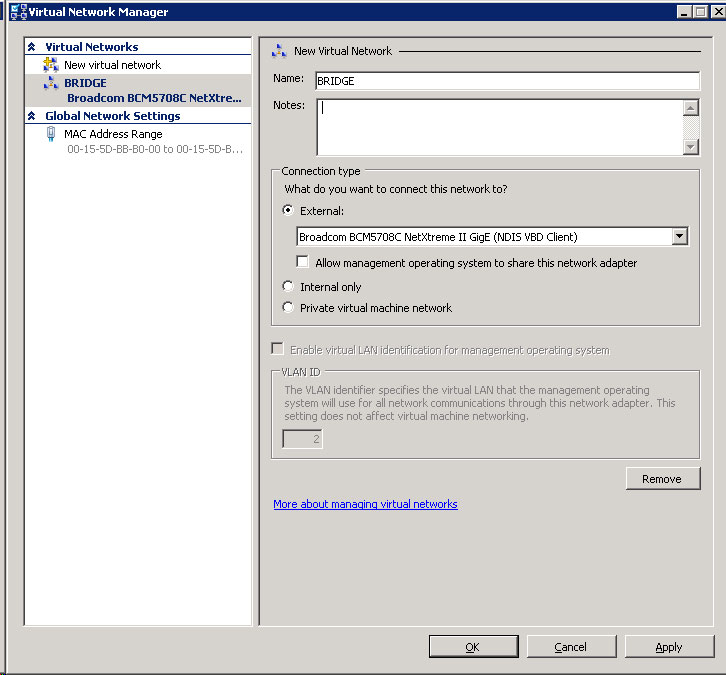Select the Internal only option
The width and height of the screenshot is (726, 675).
[x=289, y=287]
